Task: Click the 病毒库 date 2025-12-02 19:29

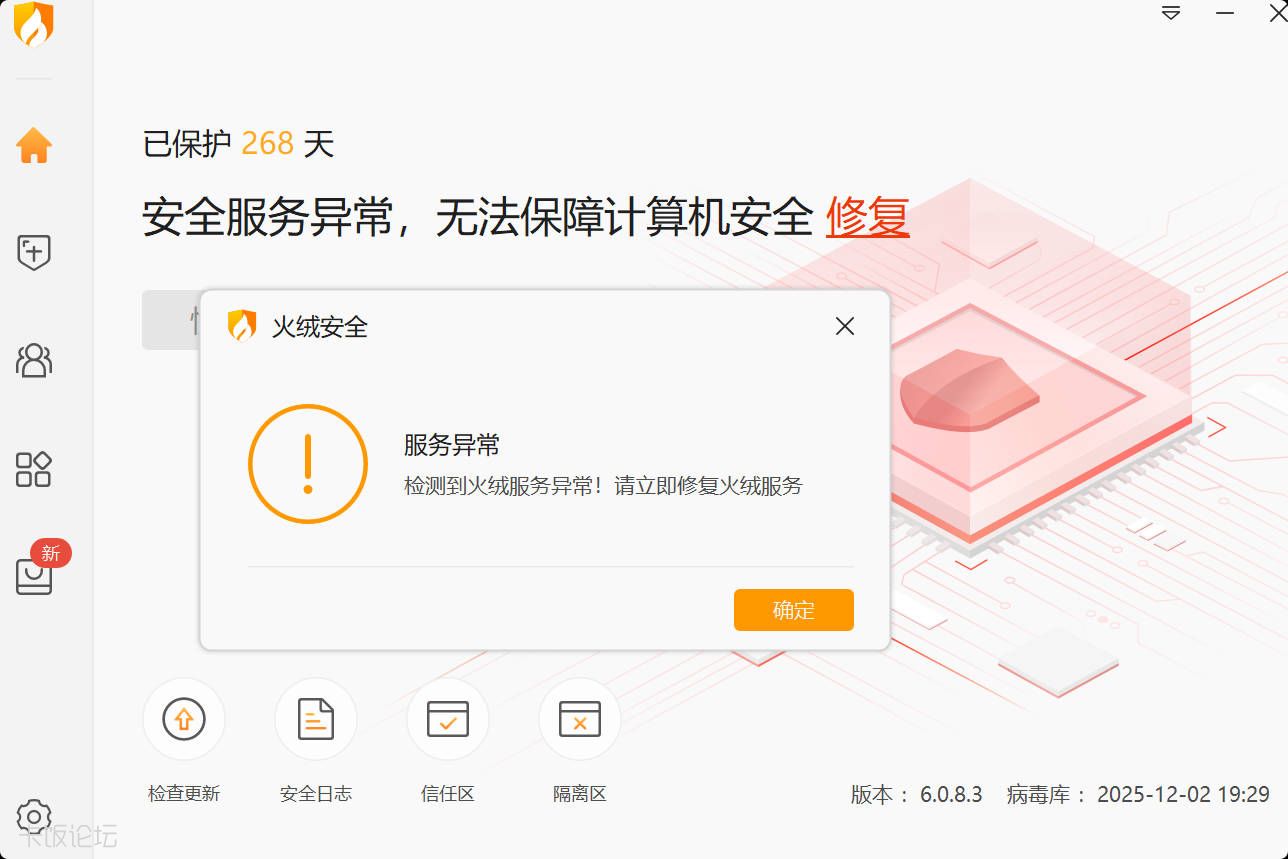Action: coord(1183,795)
